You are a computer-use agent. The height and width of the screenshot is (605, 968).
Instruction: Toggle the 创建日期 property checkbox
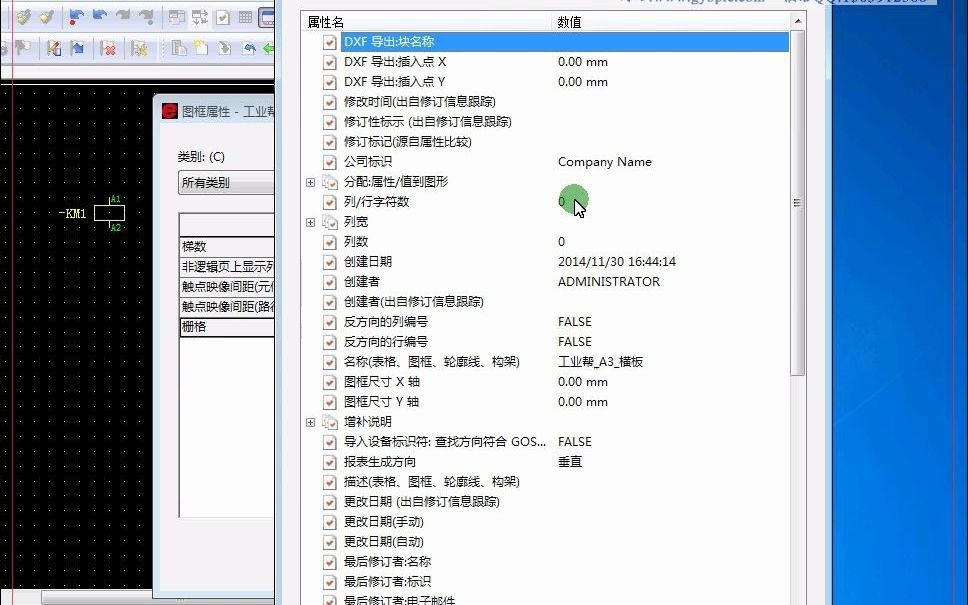tap(330, 261)
